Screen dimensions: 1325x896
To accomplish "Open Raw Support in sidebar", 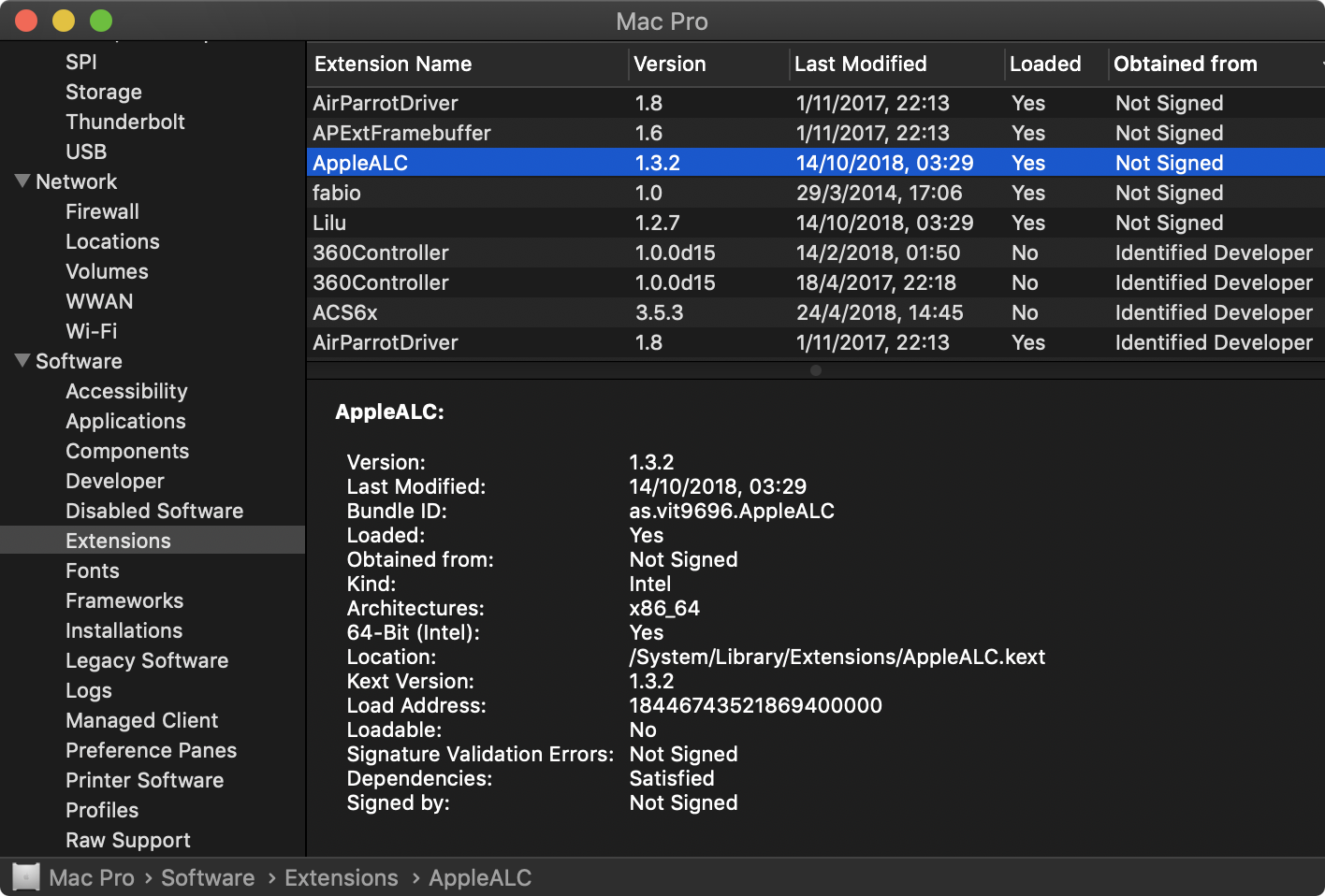I will pyautogui.click(x=128, y=840).
